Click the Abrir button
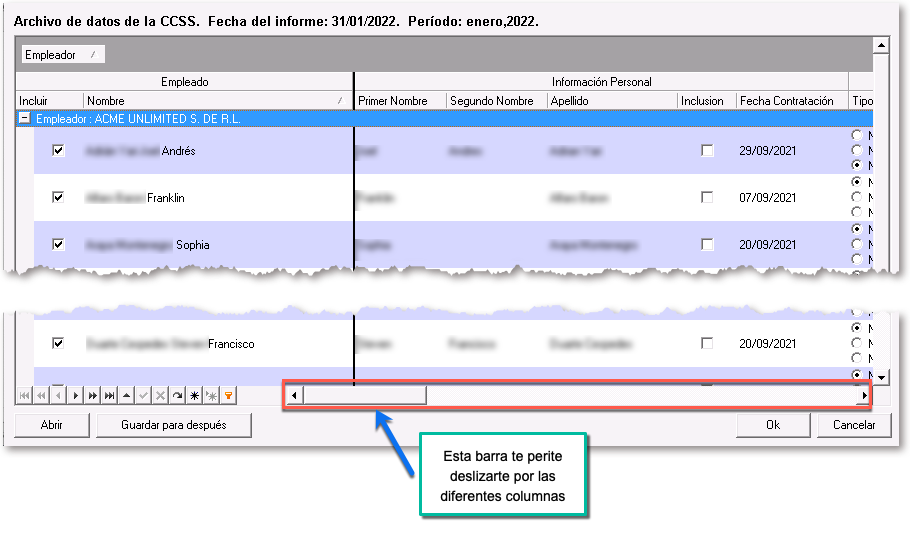This screenshot has width=910, height=540. click(52, 425)
